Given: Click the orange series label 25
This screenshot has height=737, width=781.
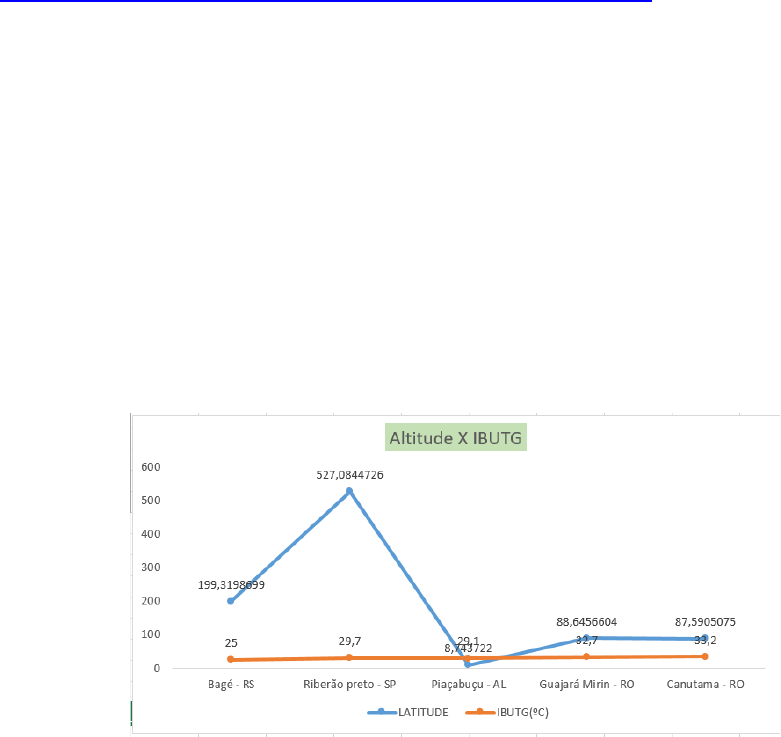Looking at the screenshot, I should click(231, 643).
